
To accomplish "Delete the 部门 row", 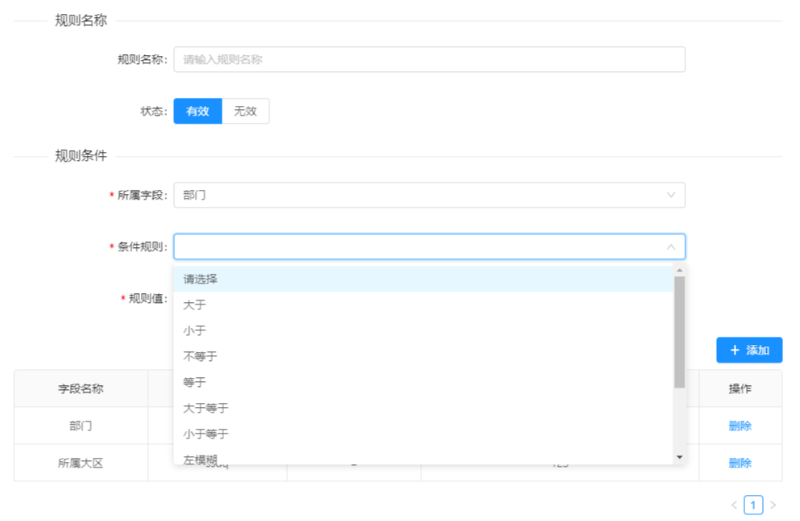I will tap(740, 426).
